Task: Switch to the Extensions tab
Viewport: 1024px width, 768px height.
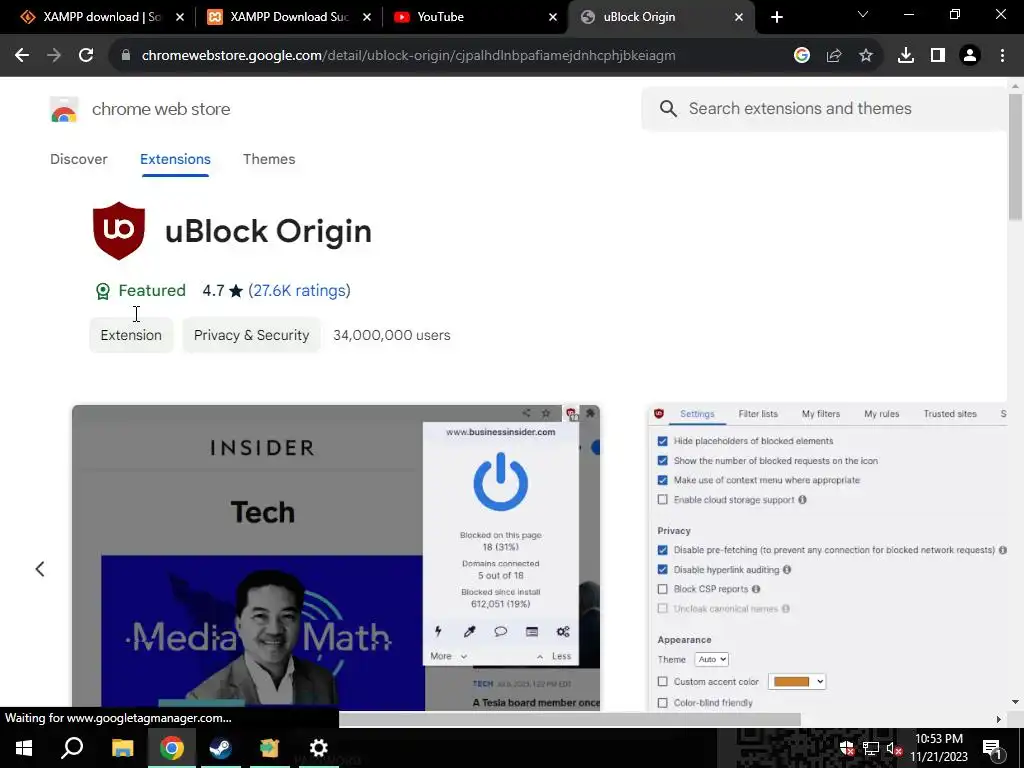Action: tap(175, 159)
